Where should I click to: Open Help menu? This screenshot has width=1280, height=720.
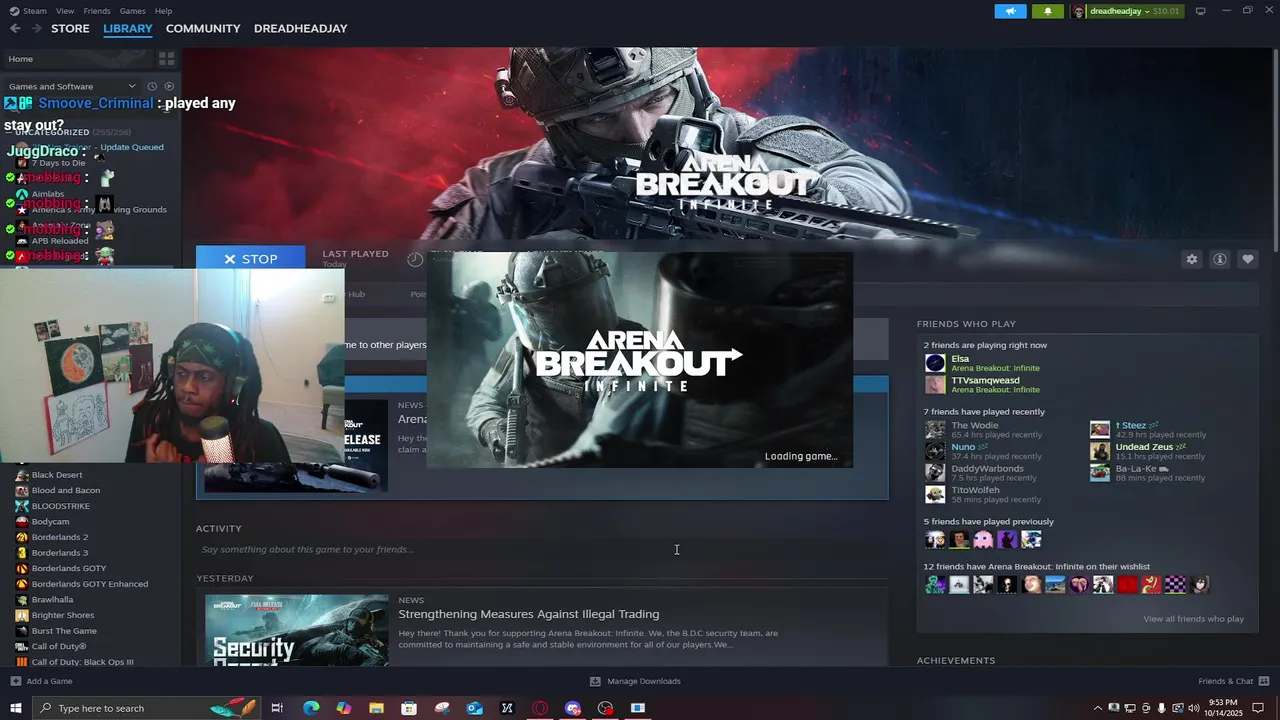click(163, 11)
